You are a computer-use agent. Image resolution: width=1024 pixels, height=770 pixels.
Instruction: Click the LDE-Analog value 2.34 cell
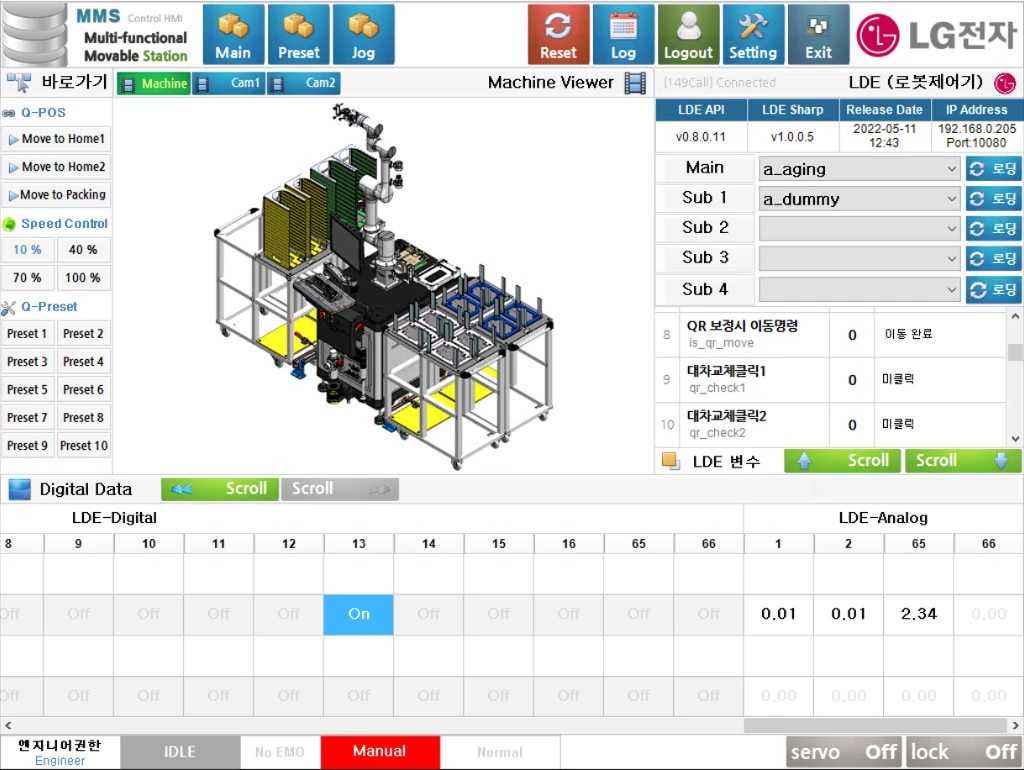click(918, 614)
